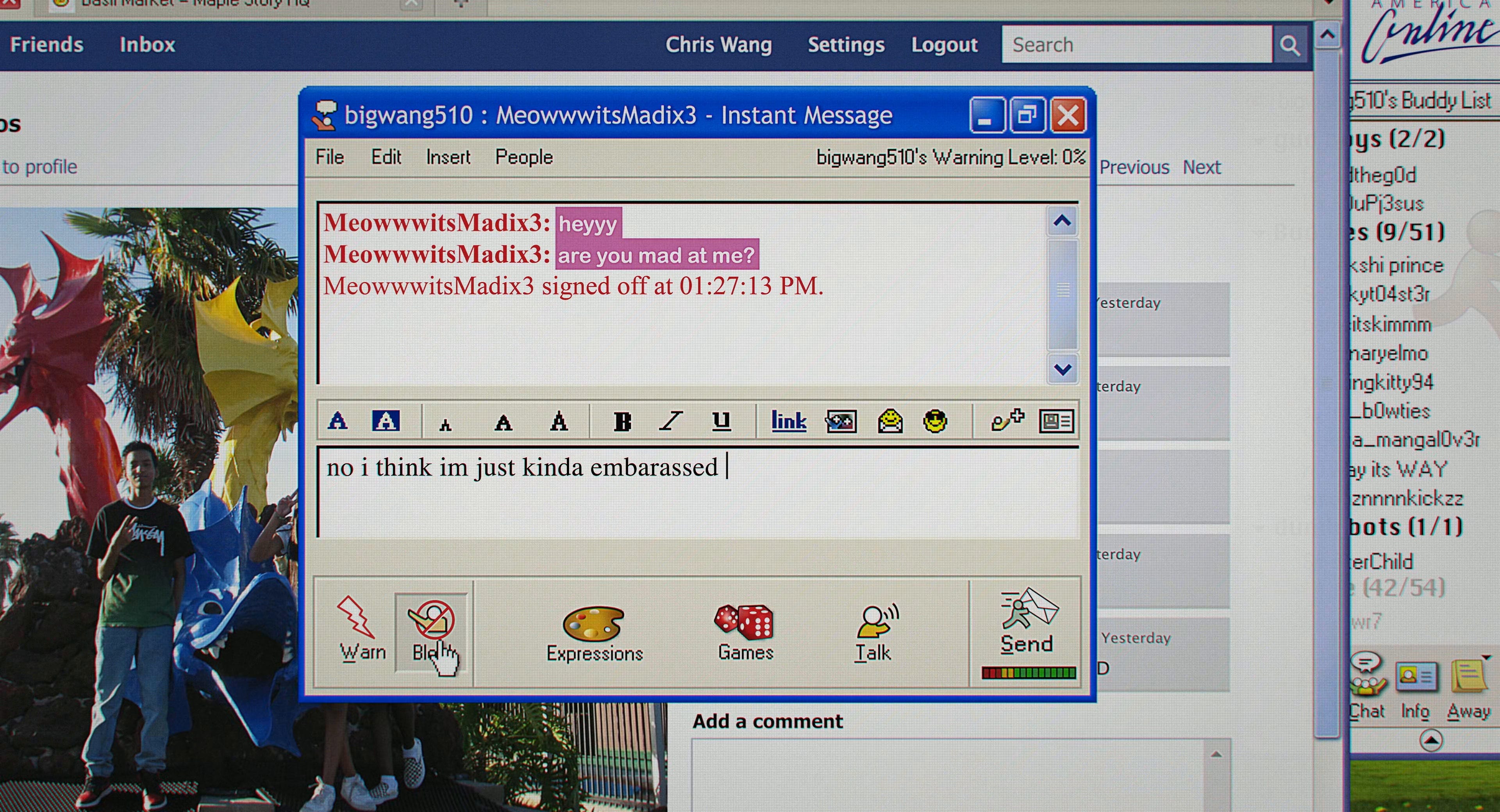1500x812 pixels.
Task: Click the Warn lightning bolt icon
Action: pos(356,618)
